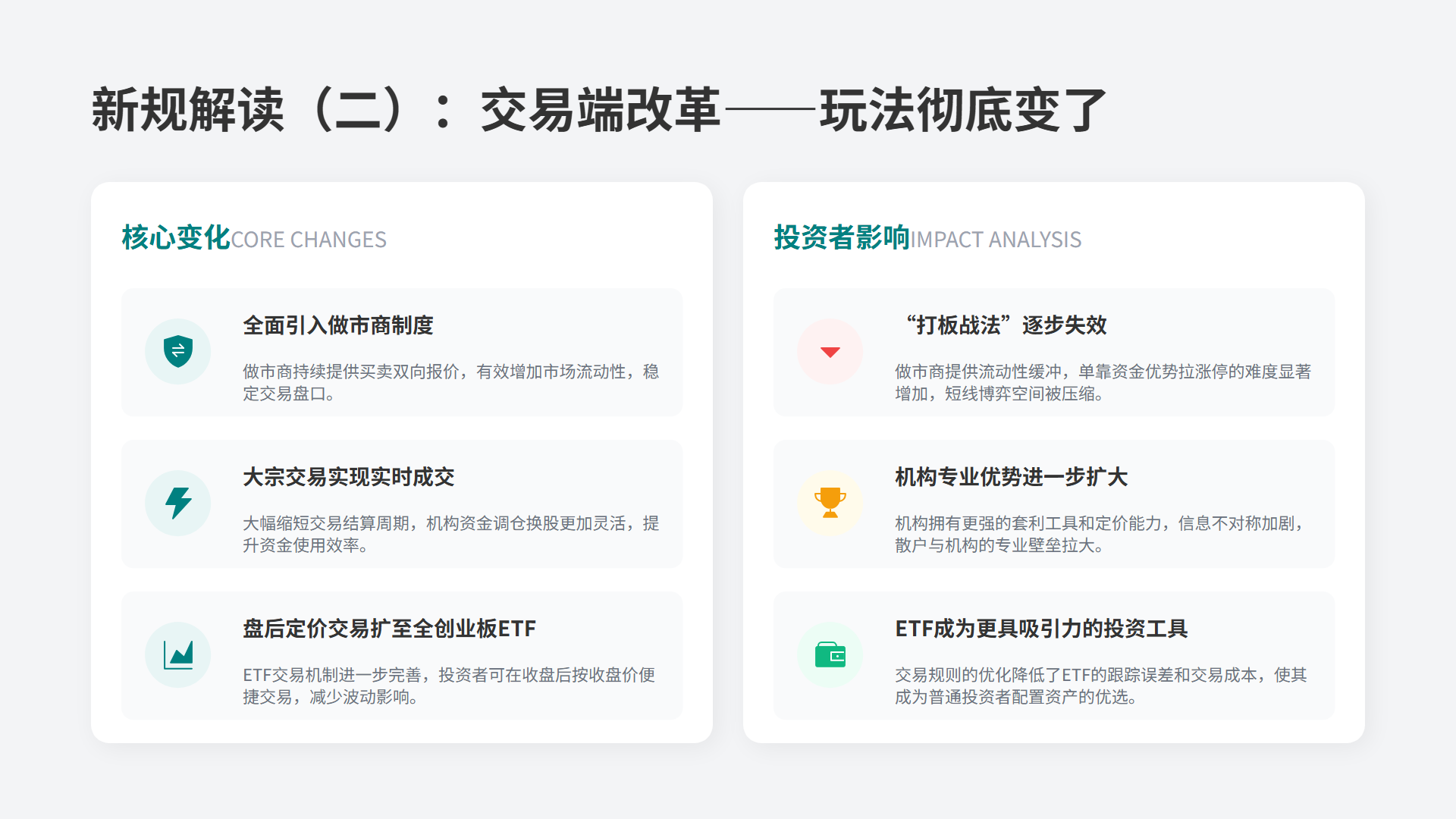Click the IMPACT ANALYSIS subtitle text
This screenshot has width=1456, height=819.
coord(996,240)
